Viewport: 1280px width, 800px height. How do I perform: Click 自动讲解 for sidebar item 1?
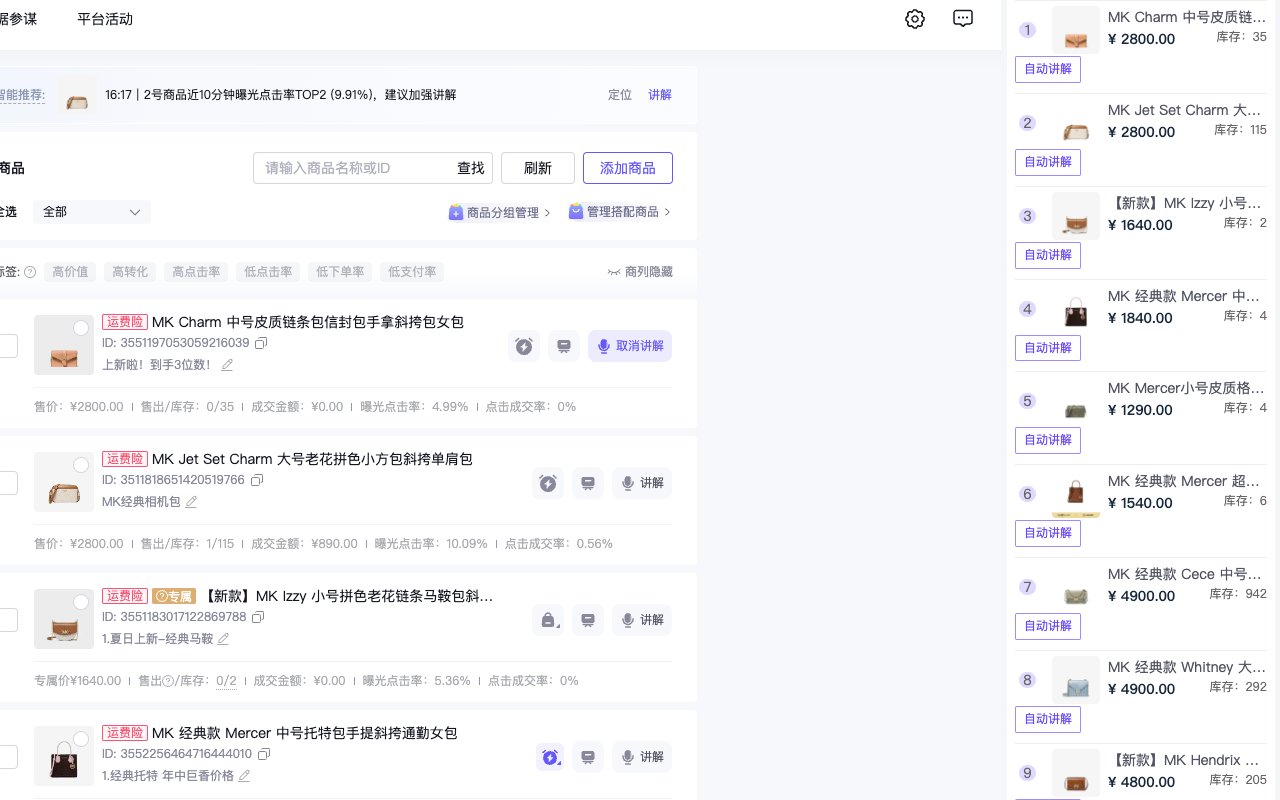(1048, 69)
